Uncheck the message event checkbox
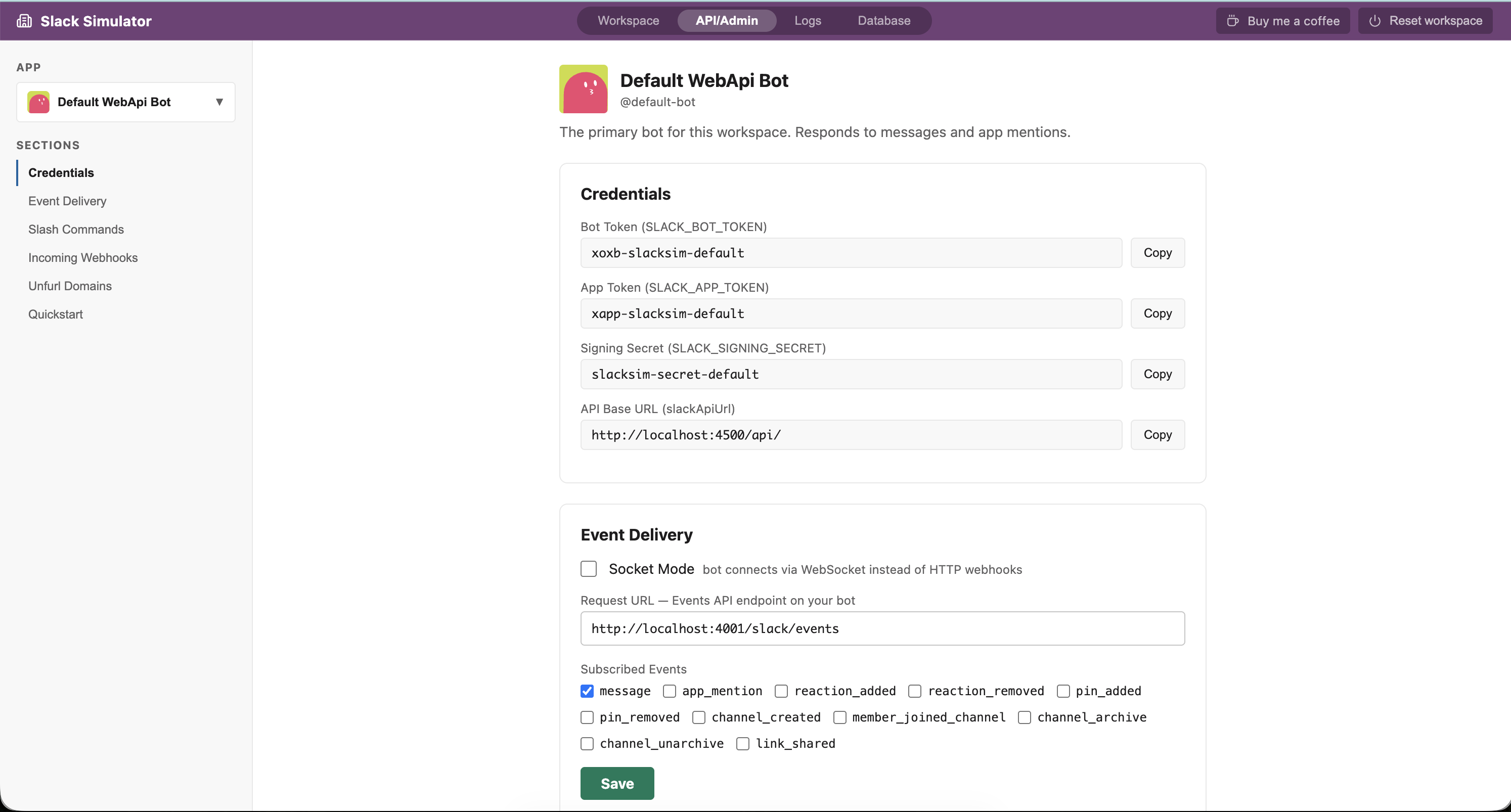Image resolution: width=1511 pixels, height=812 pixels. (x=587, y=691)
